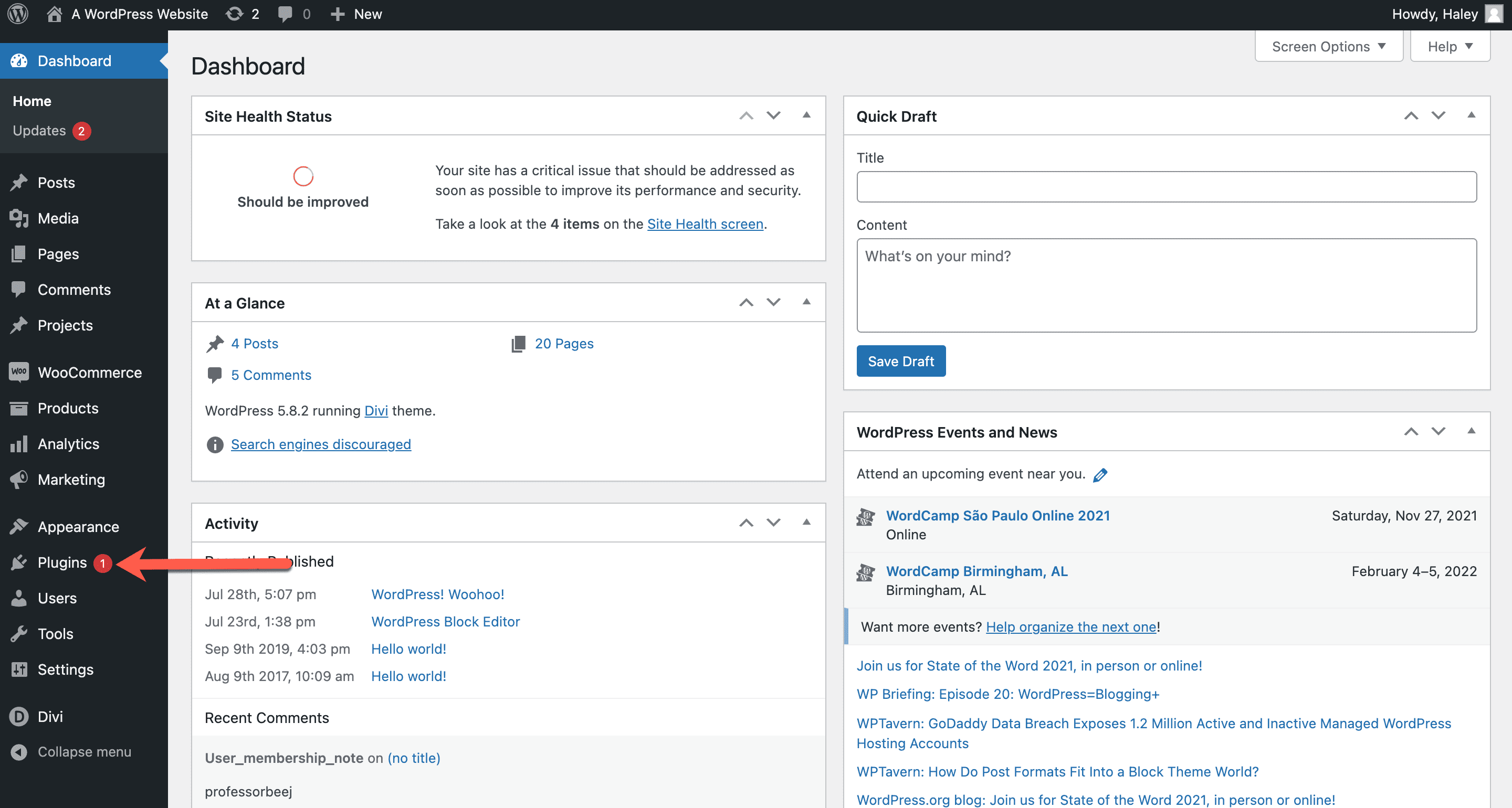Toggle the Site Health Status panel
Image resolution: width=1512 pixels, height=808 pixels.
(x=806, y=115)
